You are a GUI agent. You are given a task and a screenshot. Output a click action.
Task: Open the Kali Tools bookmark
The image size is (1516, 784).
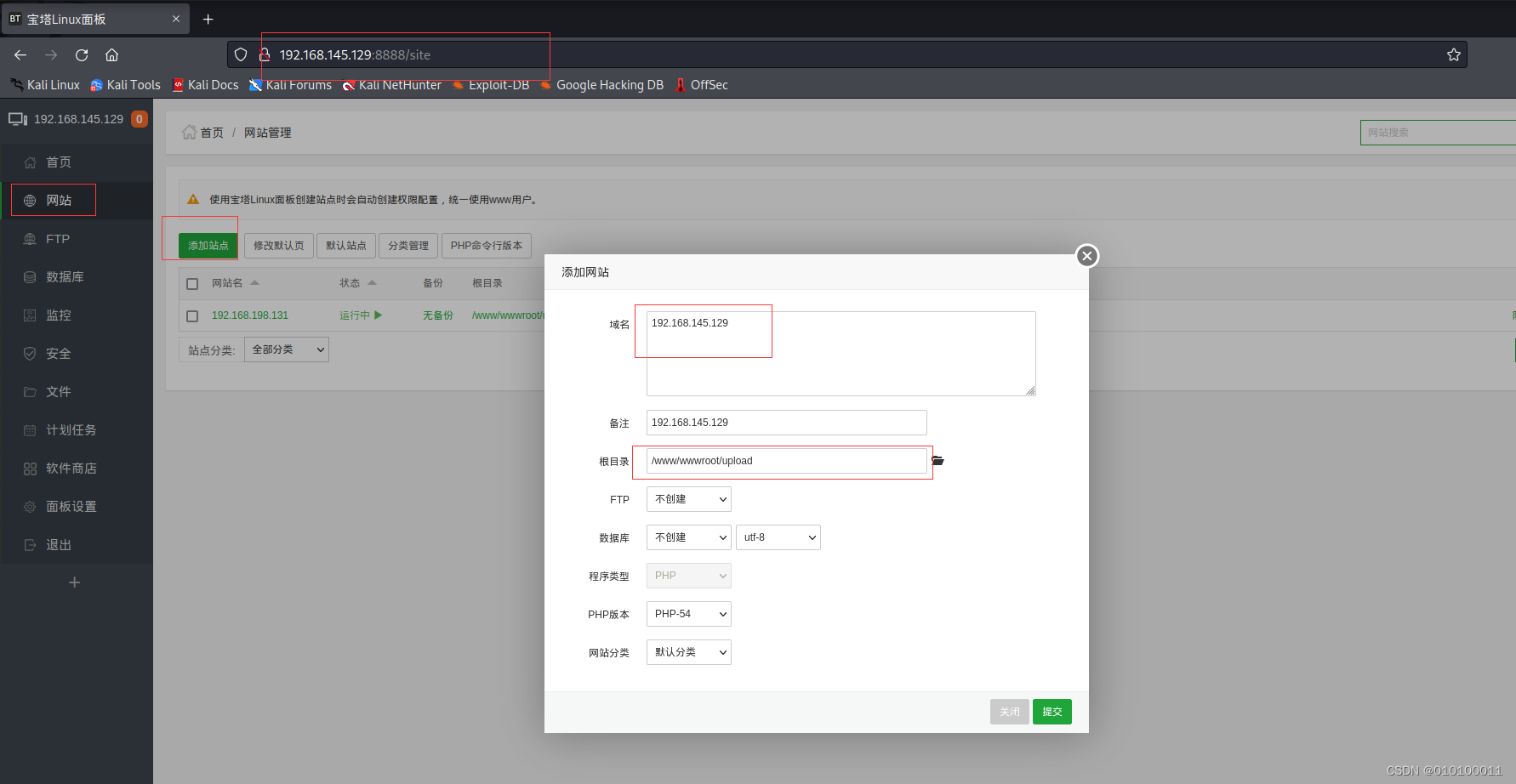(125, 85)
